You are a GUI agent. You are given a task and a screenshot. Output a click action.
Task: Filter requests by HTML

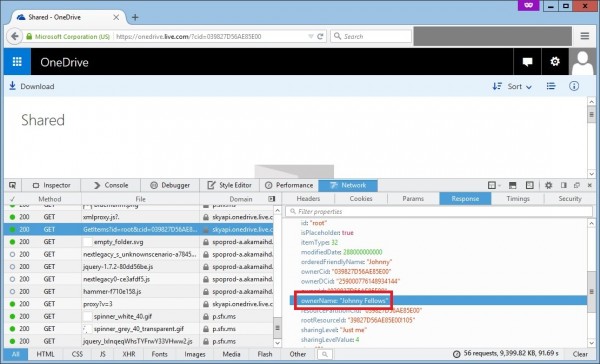(x=45, y=354)
